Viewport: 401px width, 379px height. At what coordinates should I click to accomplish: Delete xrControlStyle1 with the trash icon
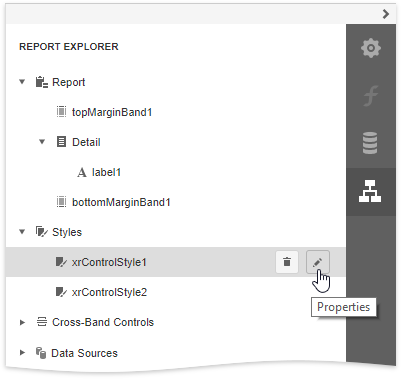(x=287, y=262)
